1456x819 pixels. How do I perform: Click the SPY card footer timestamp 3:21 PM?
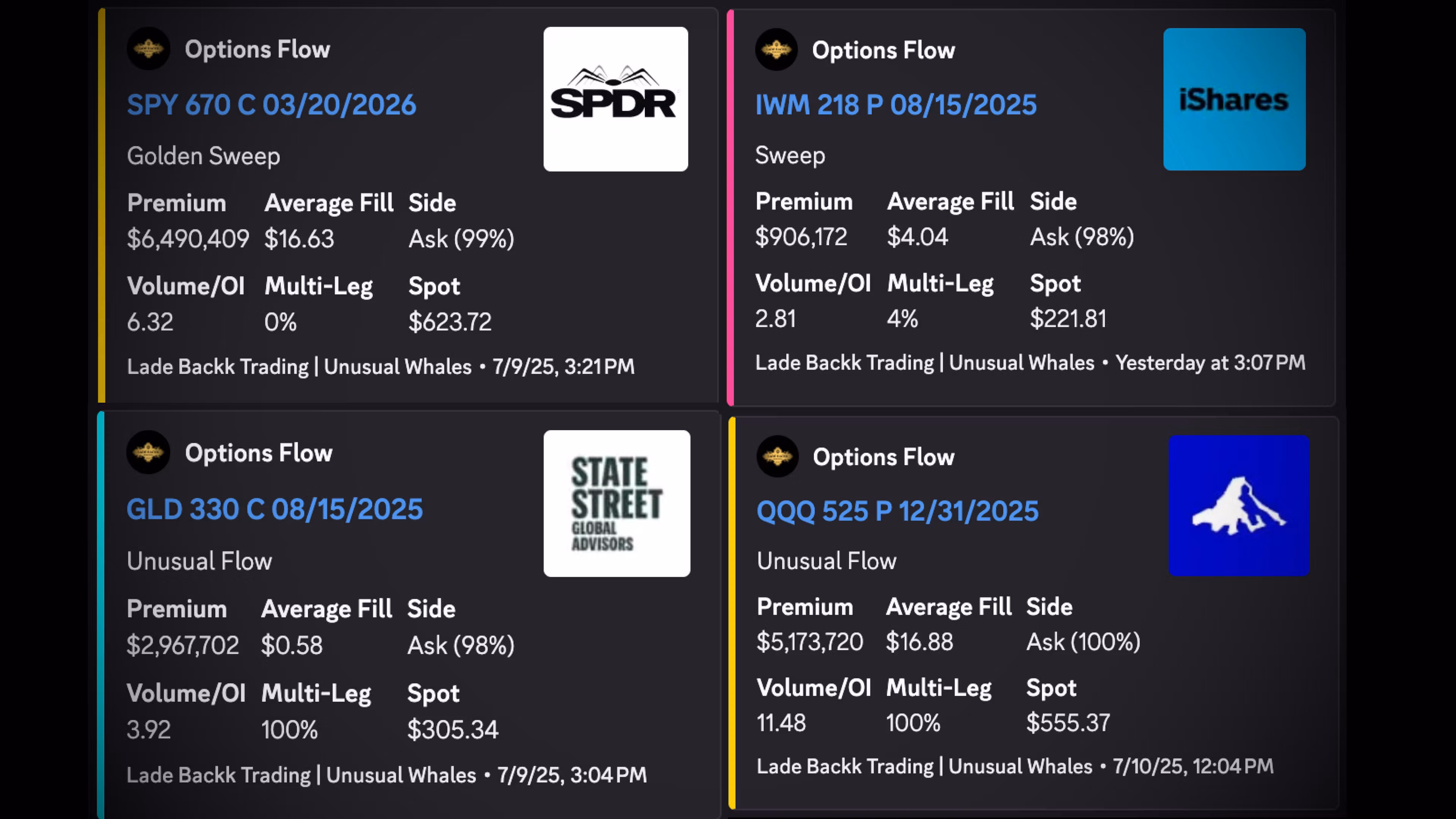[563, 367]
